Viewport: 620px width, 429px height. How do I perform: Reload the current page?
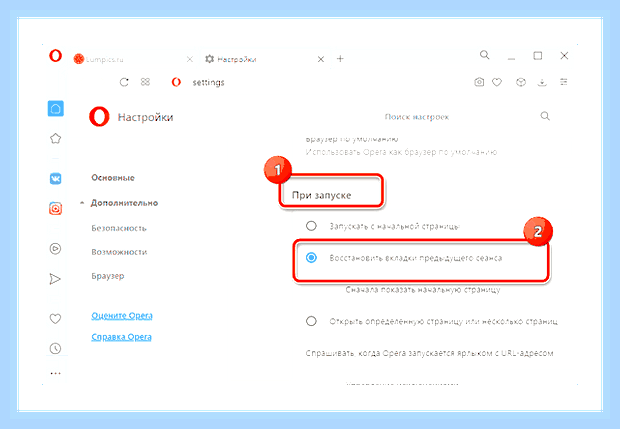124,82
